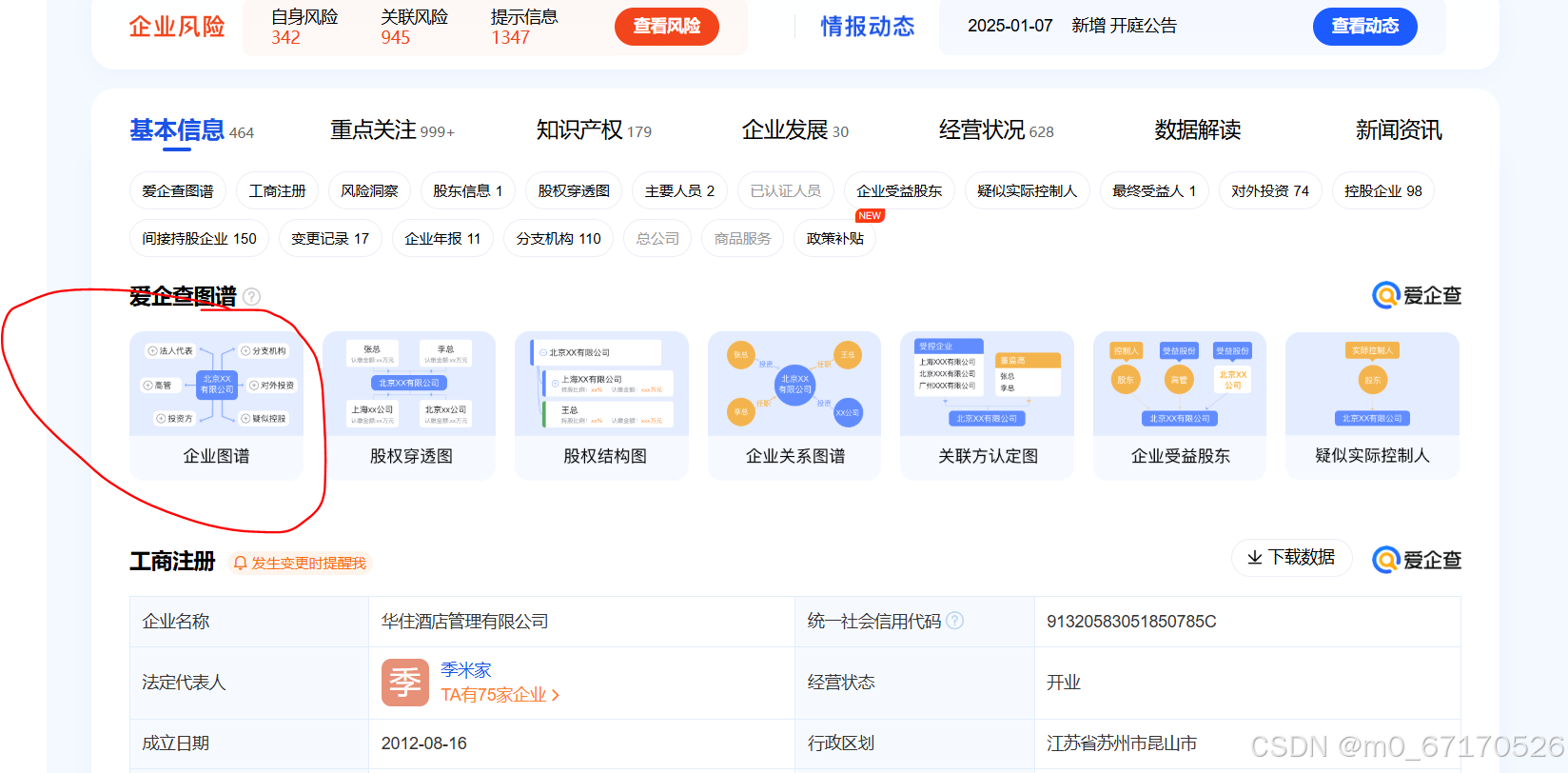The height and width of the screenshot is (773, 1568).
Task: Click the 行政区划 value 江苏省苏州市昆山市
Action: pyautogui.click(x=1122, y=743)
